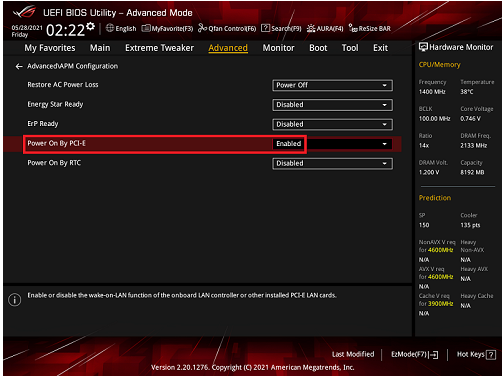This screenshot has height=378, width=502.
Task: Click the 100.00 MHz BCLK value
Action: (x=434, y=119)
